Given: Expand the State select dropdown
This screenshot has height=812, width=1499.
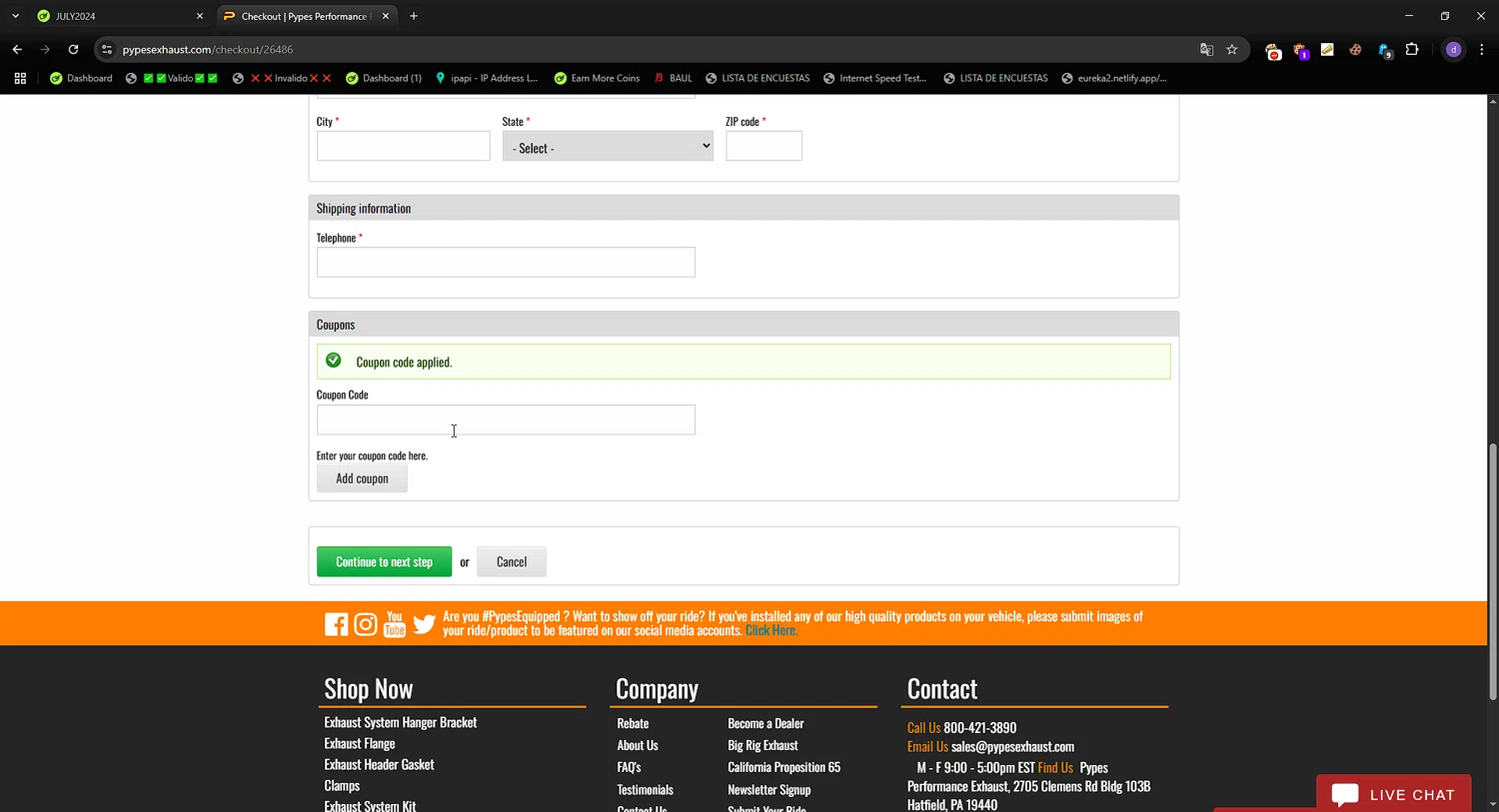Looking at the screenshot, I should pos(608,146).
